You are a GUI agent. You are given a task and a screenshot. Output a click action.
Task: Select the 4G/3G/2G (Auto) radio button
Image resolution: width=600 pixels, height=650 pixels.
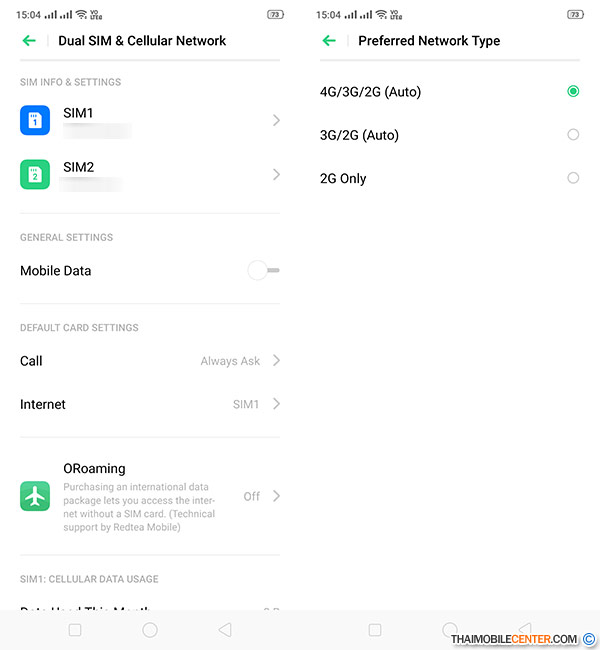click(x=573, y=91)
